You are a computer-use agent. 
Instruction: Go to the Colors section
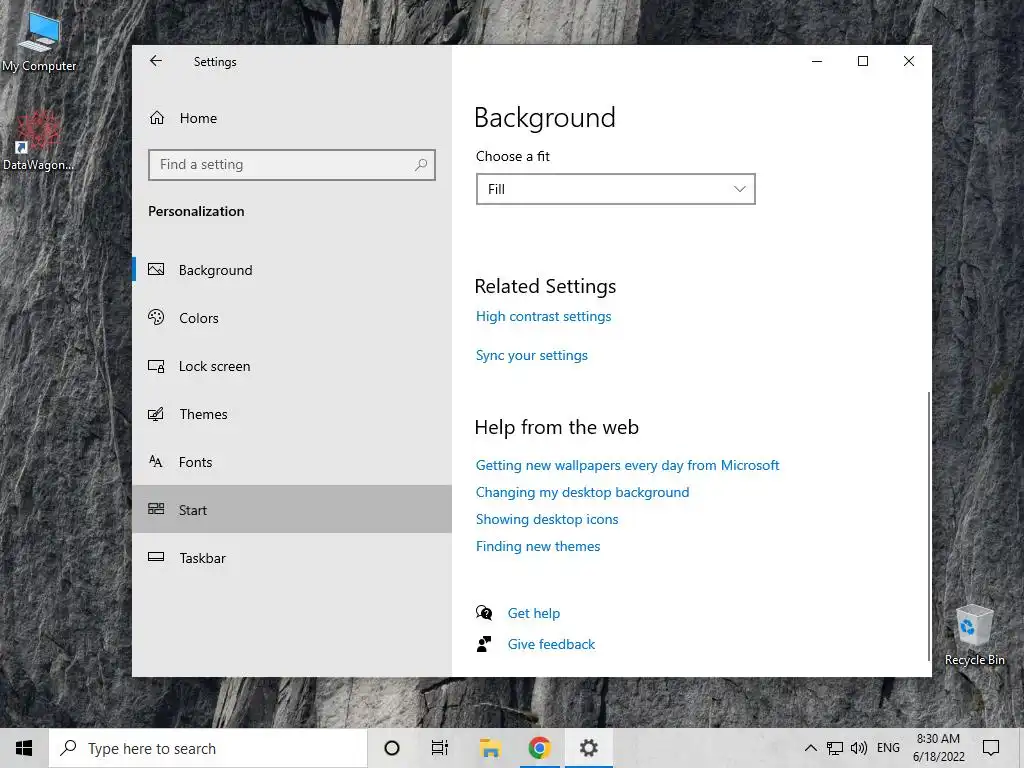[292, 318]
